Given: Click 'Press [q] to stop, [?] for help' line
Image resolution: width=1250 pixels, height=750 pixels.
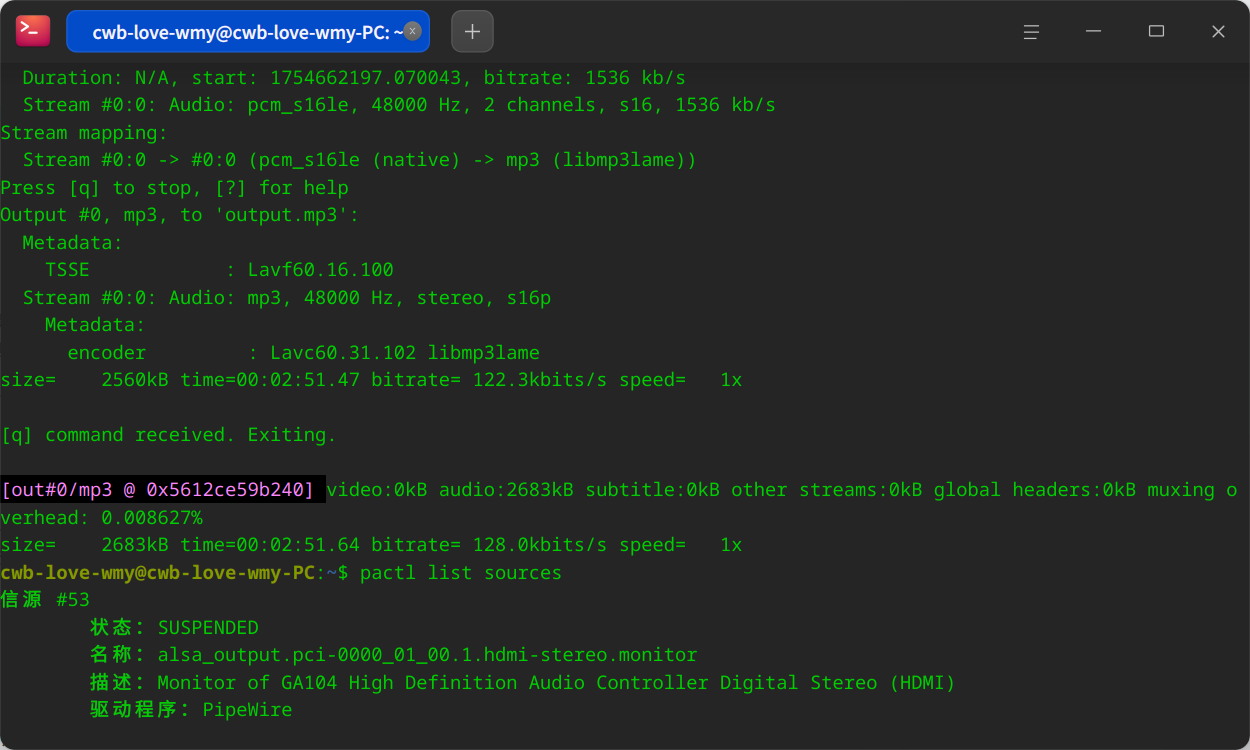Looking at the screenshot, I should (x=174, y=188).
